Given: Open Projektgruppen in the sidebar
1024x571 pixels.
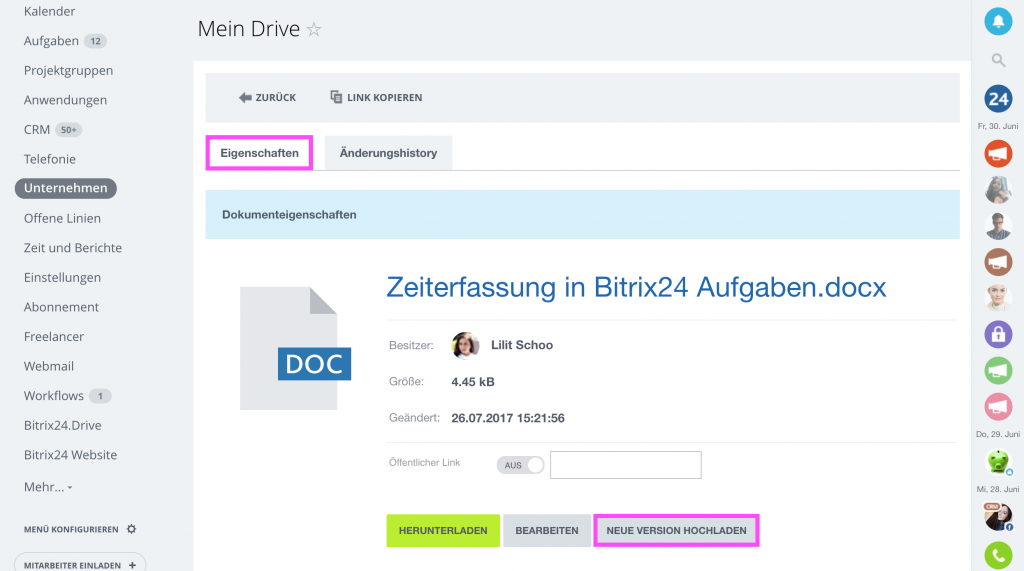Looking at the screenshot, I should pos(69,71).
